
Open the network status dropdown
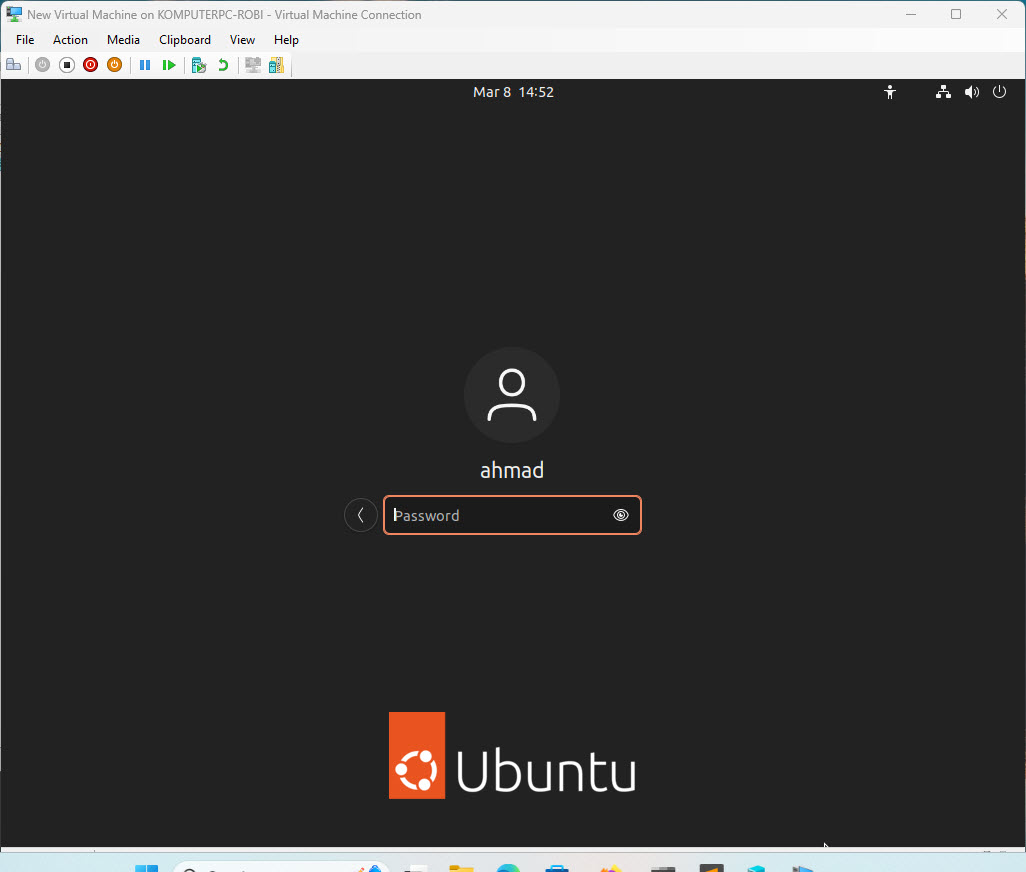pos(943,91)
